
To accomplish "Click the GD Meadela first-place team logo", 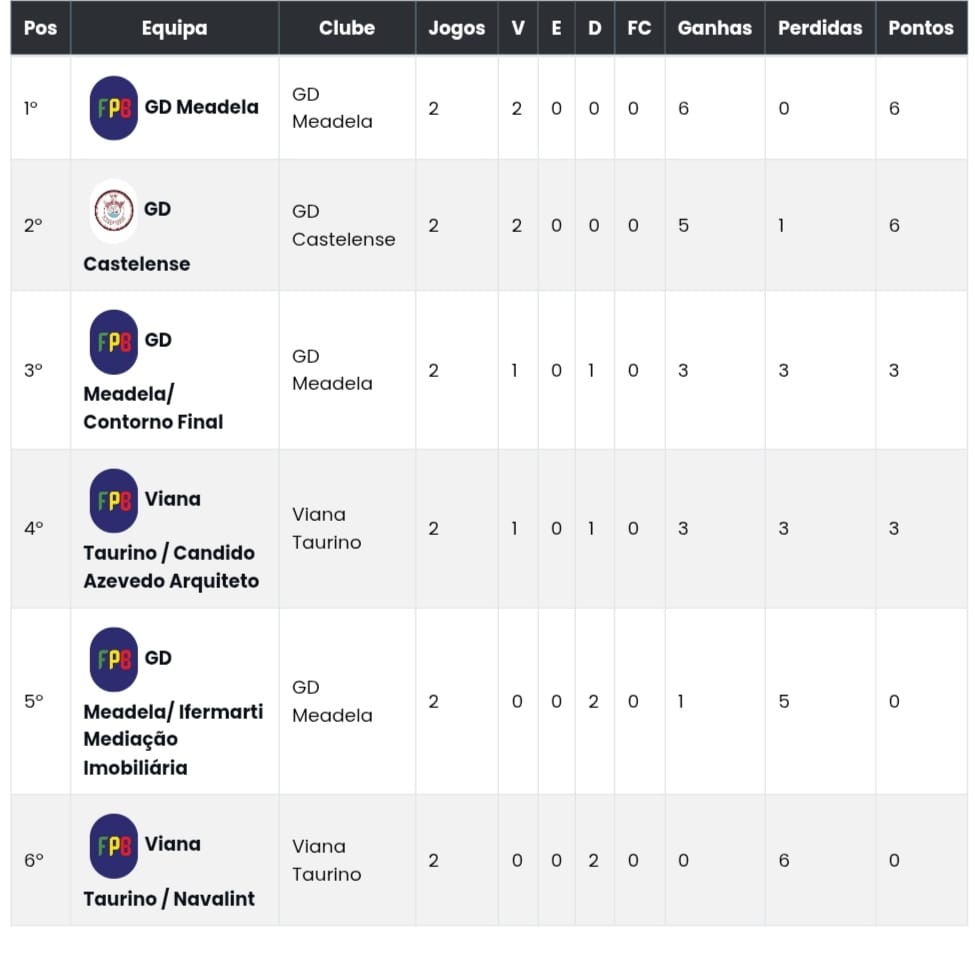I will coord(113,108).
